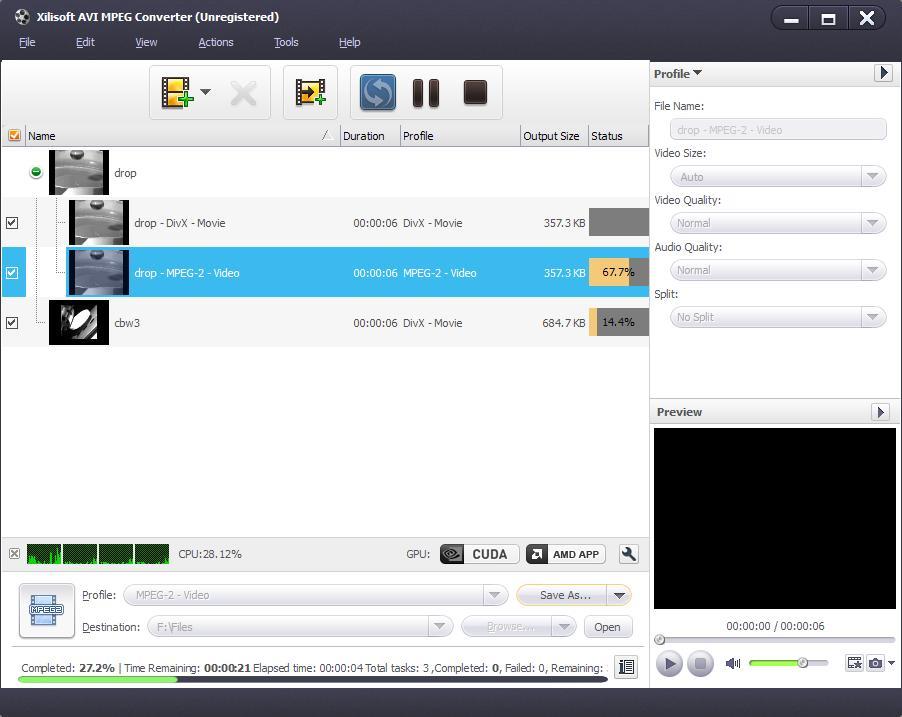Select the cbw3 video thumbnail
902x717 pixels.
tap(79, 322)
